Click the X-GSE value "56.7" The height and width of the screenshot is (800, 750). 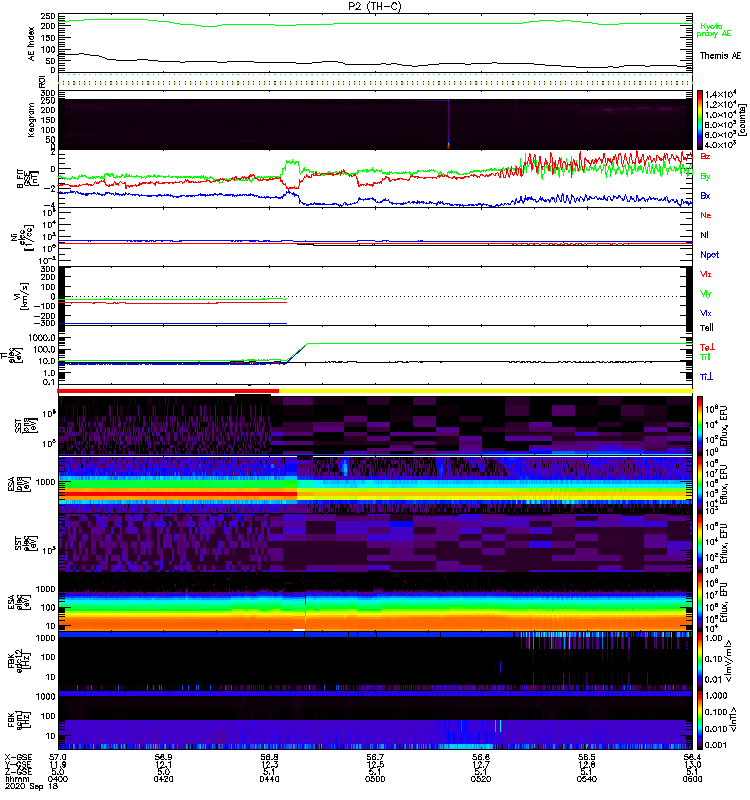tap(375, 757)
